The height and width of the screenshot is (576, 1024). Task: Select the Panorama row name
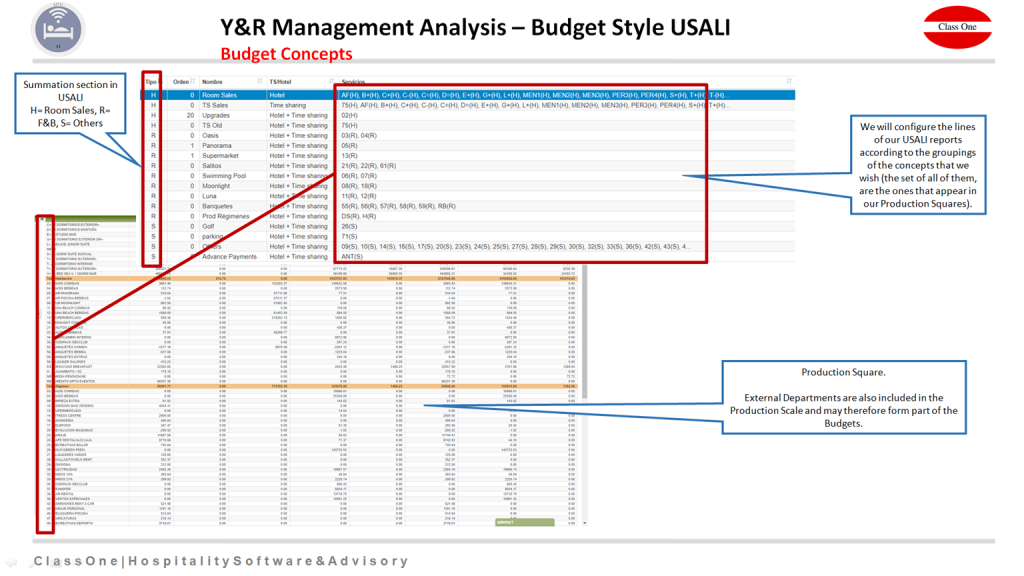tap(217, 146)
